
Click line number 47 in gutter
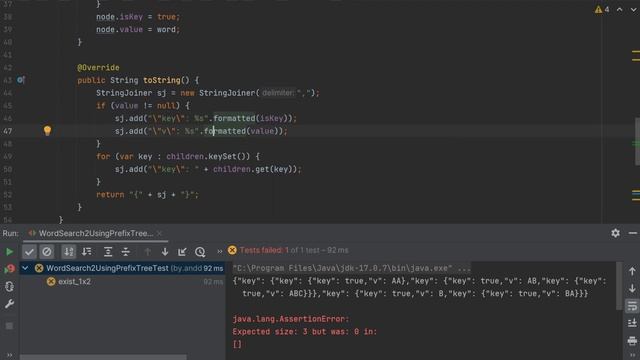(x=8, y=131)
